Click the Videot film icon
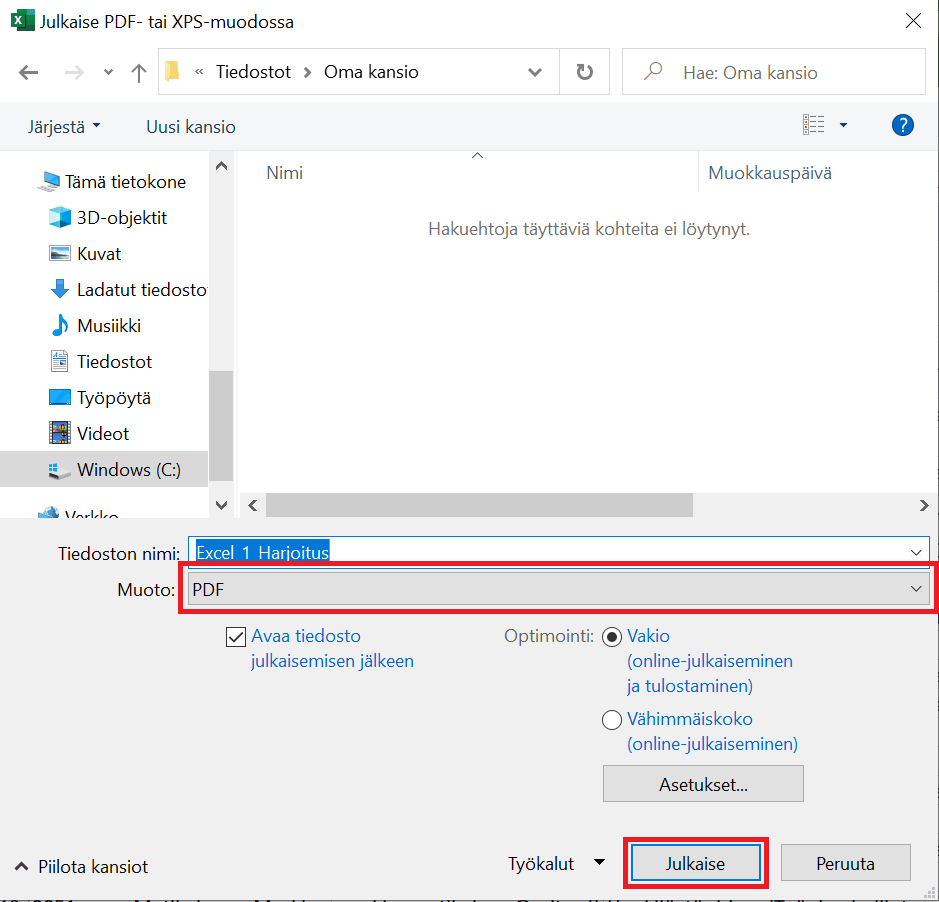 pos(59,432)
